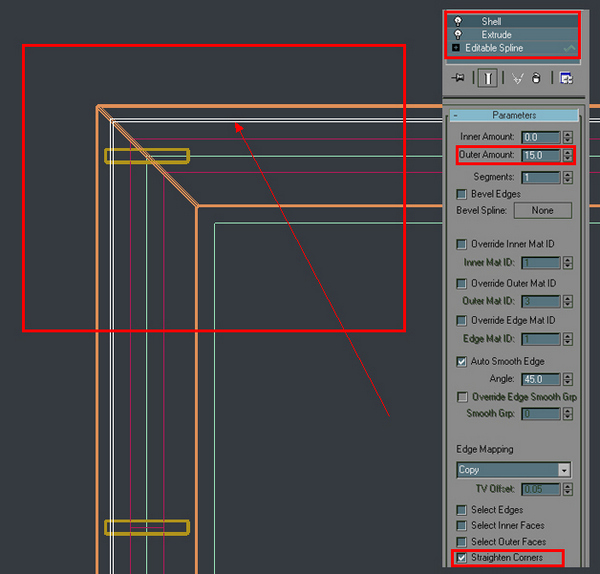The width and height of the screenshot is (600, 574).
Task: Open the Edge Mapping Copy dropdown
Action: click(x=514, y=470)
